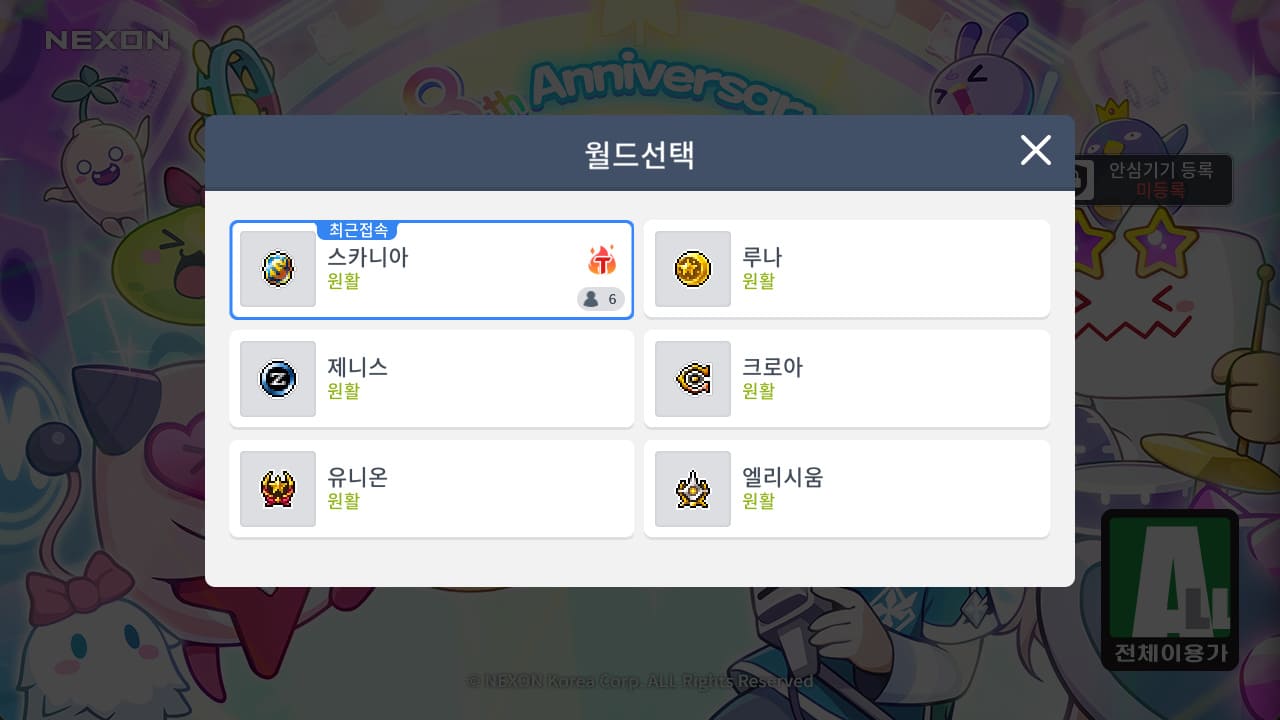
Task: Click the red burning event icon on 스카니아
Action: pyautogui.click(x=602, y=260)
